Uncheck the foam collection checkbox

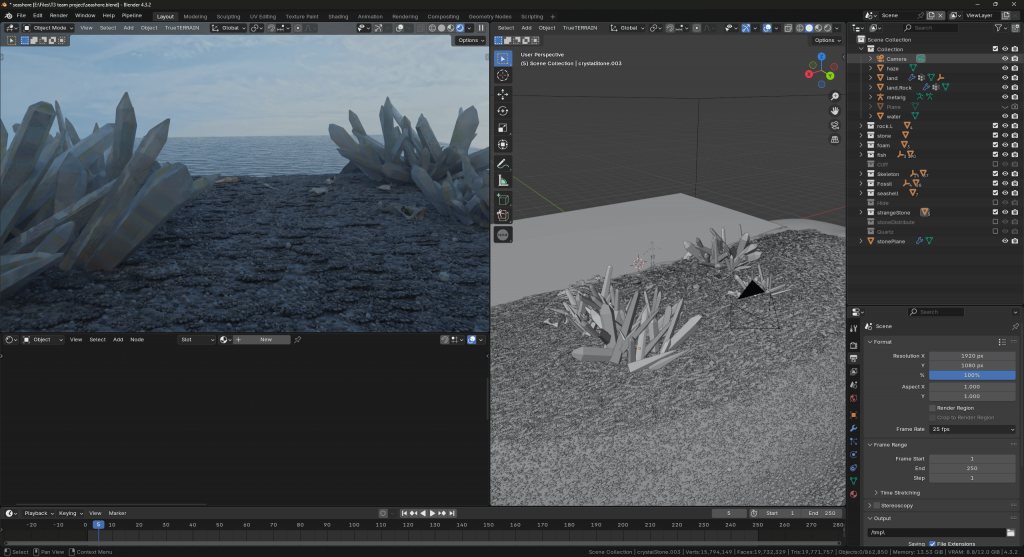tap(994, 145)
